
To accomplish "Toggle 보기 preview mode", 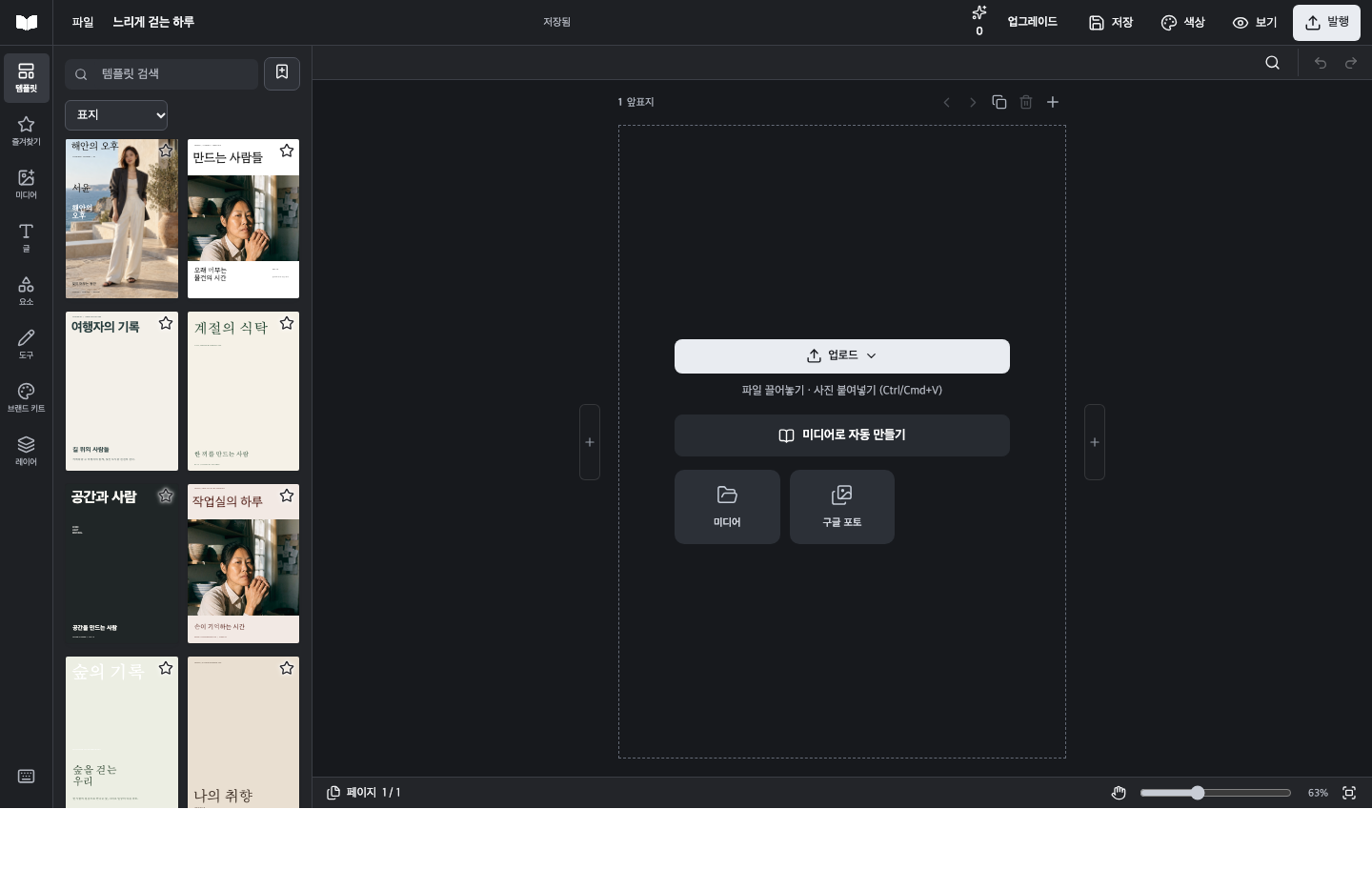I will [1254, 22].
